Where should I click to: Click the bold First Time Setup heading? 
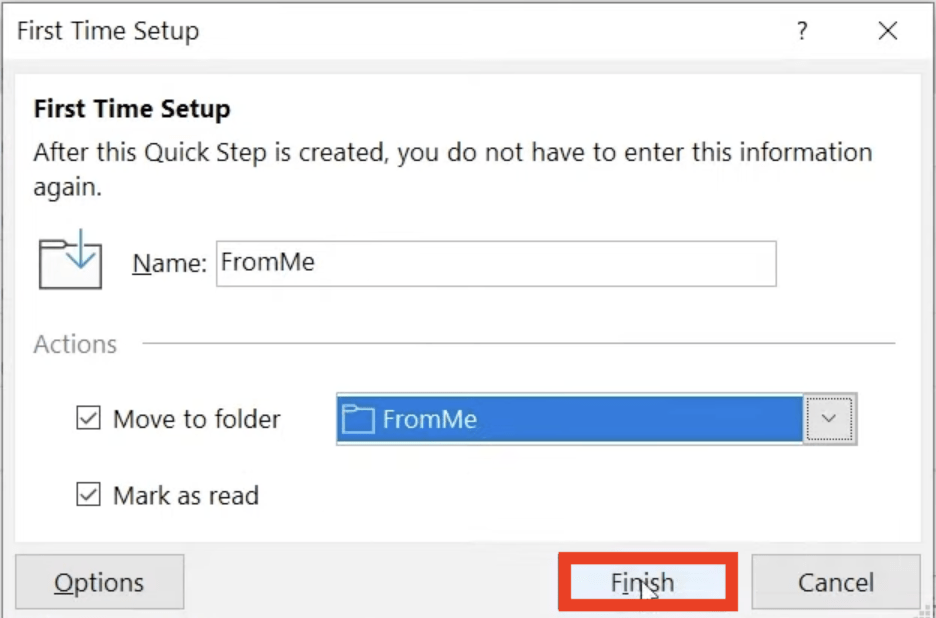point(132,110)
